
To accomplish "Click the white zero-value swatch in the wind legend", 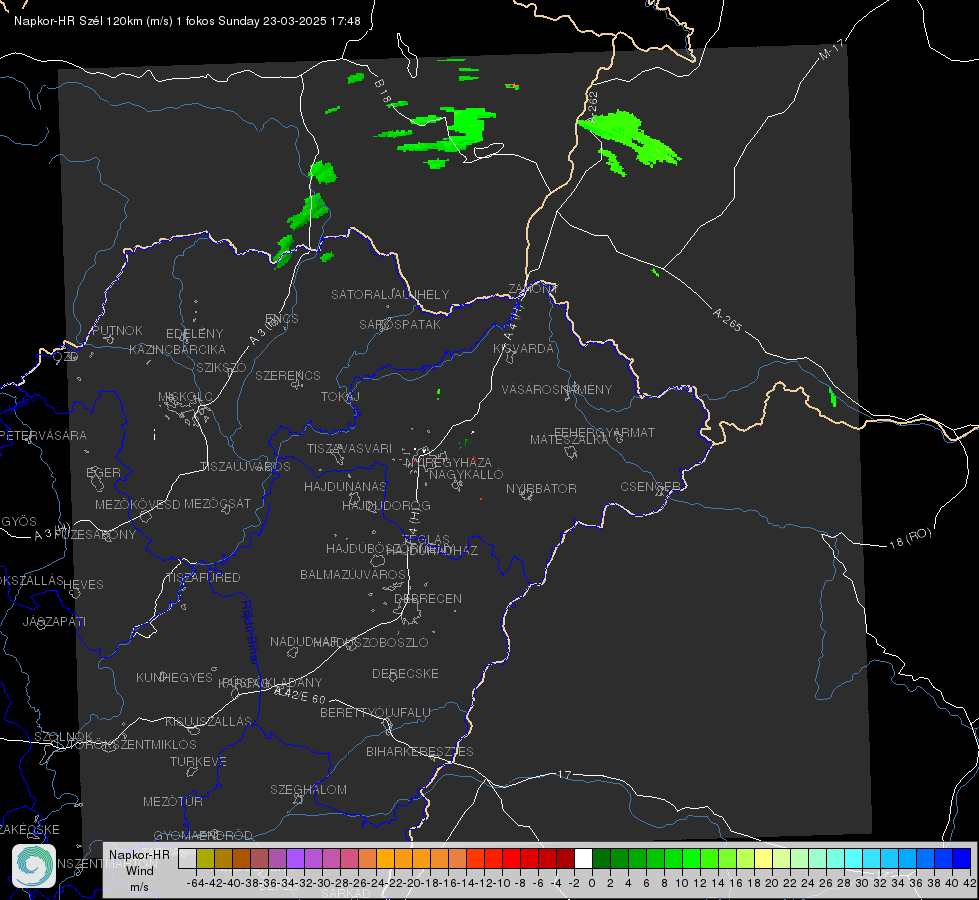I will [x=583, y=858].
